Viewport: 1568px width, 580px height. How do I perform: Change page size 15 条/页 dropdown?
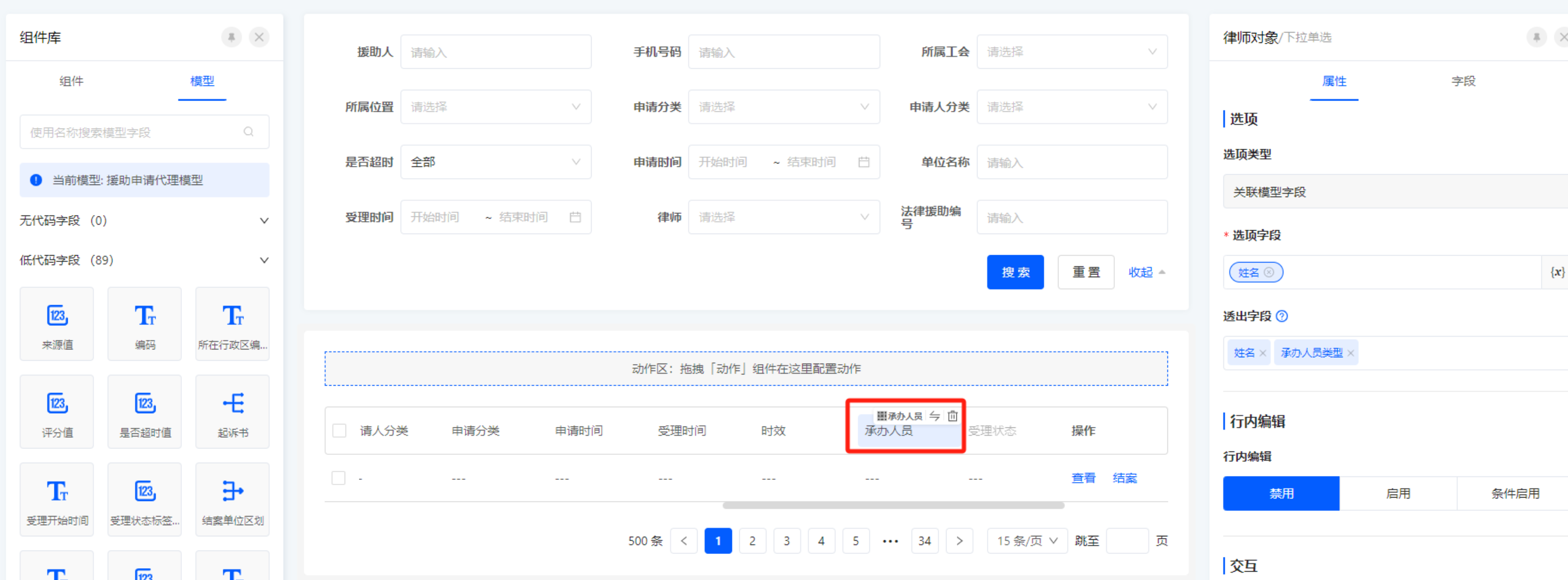tap(1027, 541)
